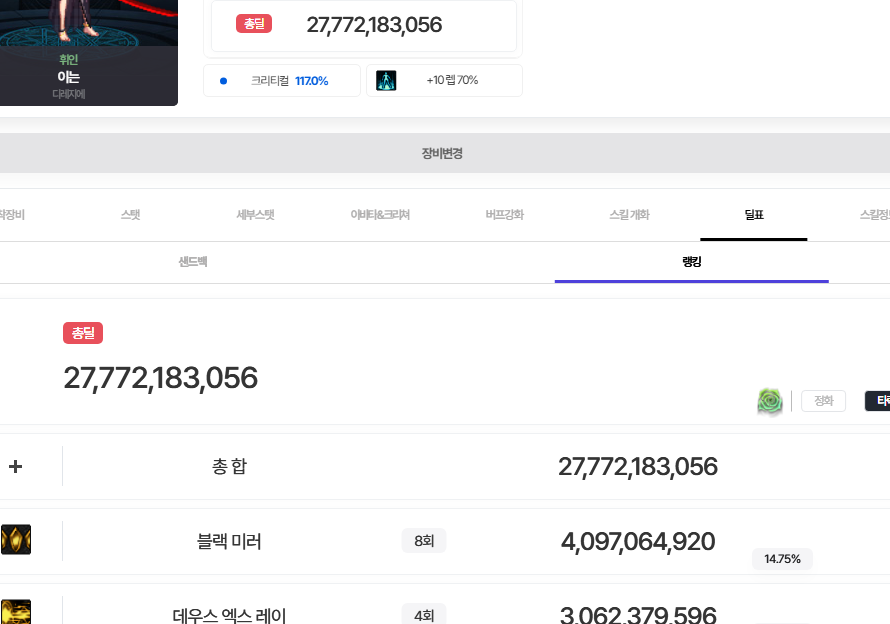Click the blue dot beside 크리티컬
This screenshot has width=890, height=624.
[x=224, y=81]
